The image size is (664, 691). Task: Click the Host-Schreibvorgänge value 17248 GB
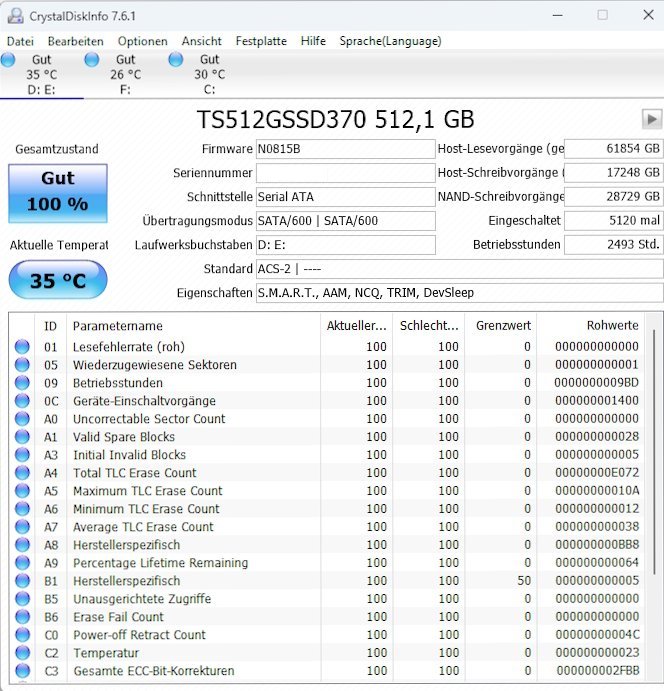[613, 172]
